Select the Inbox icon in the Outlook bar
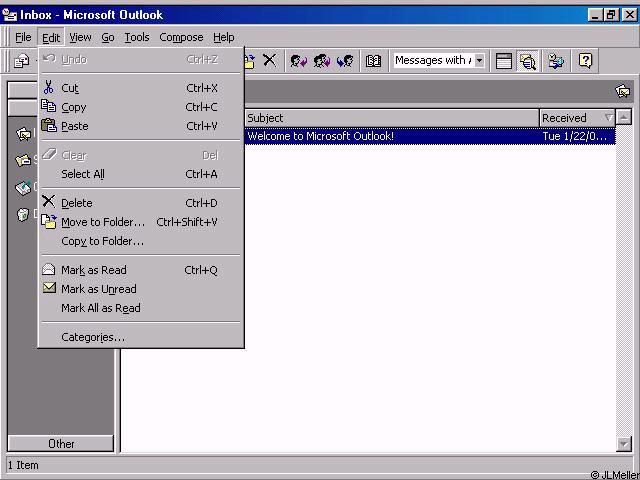 click(23, 134)
